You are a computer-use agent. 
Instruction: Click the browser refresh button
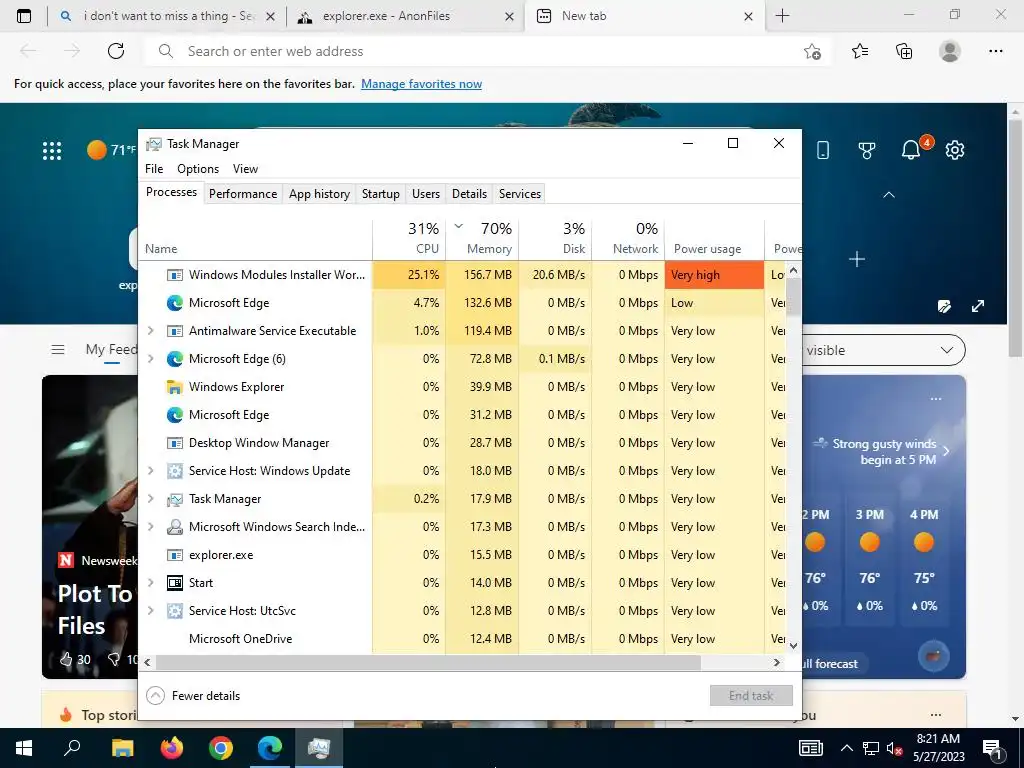(x=116, y=51)
